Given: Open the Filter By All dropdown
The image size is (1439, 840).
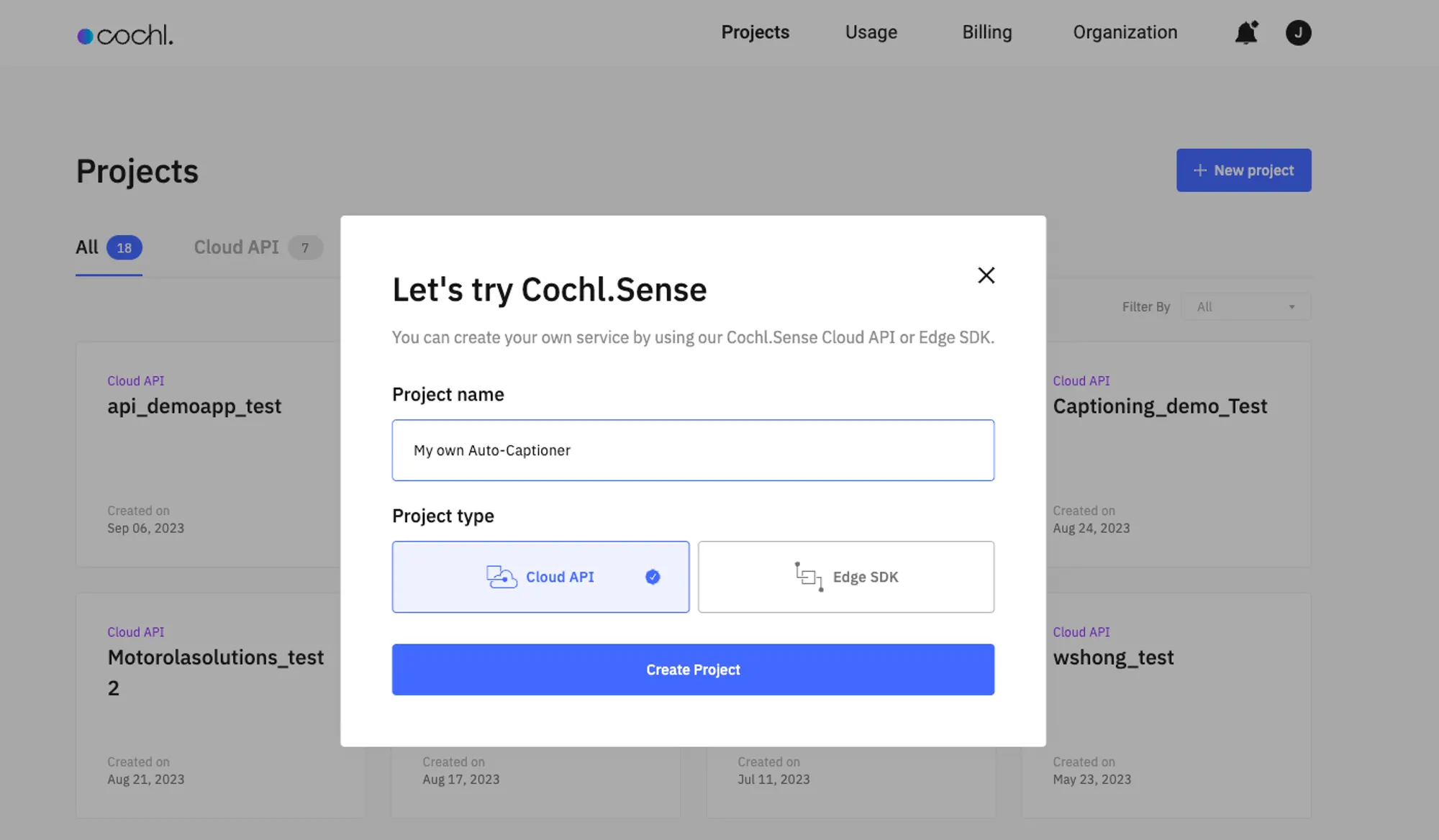Looking at the screenshot, I should (x=1245, y=307).
